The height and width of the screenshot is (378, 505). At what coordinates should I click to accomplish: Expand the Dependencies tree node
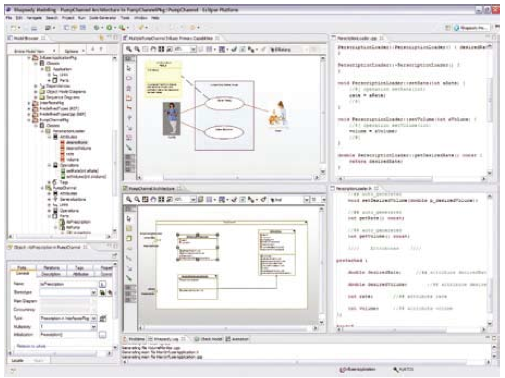pos(36,86)
